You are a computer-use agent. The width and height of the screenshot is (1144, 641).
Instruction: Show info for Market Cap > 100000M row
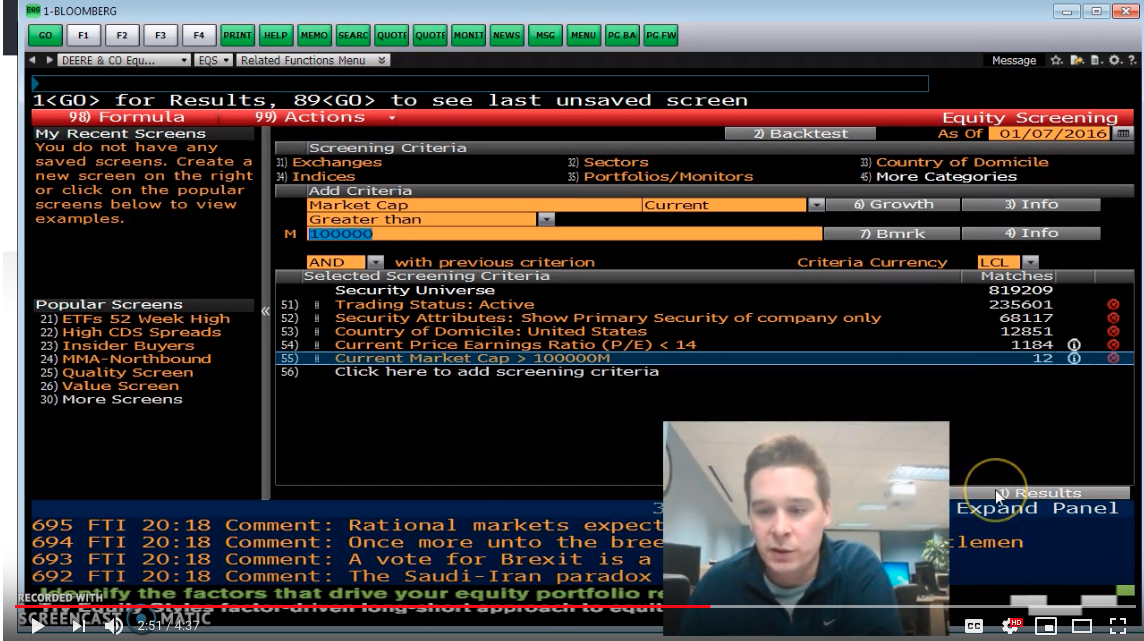pyautogui.click(x=1074, y=358)
